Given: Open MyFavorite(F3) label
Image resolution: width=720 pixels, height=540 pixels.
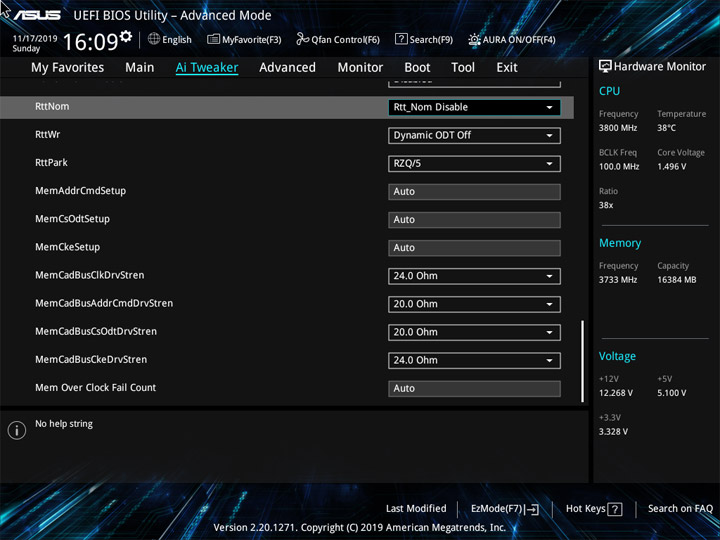Looking at the screenshot, I should [x=252, y=40].
